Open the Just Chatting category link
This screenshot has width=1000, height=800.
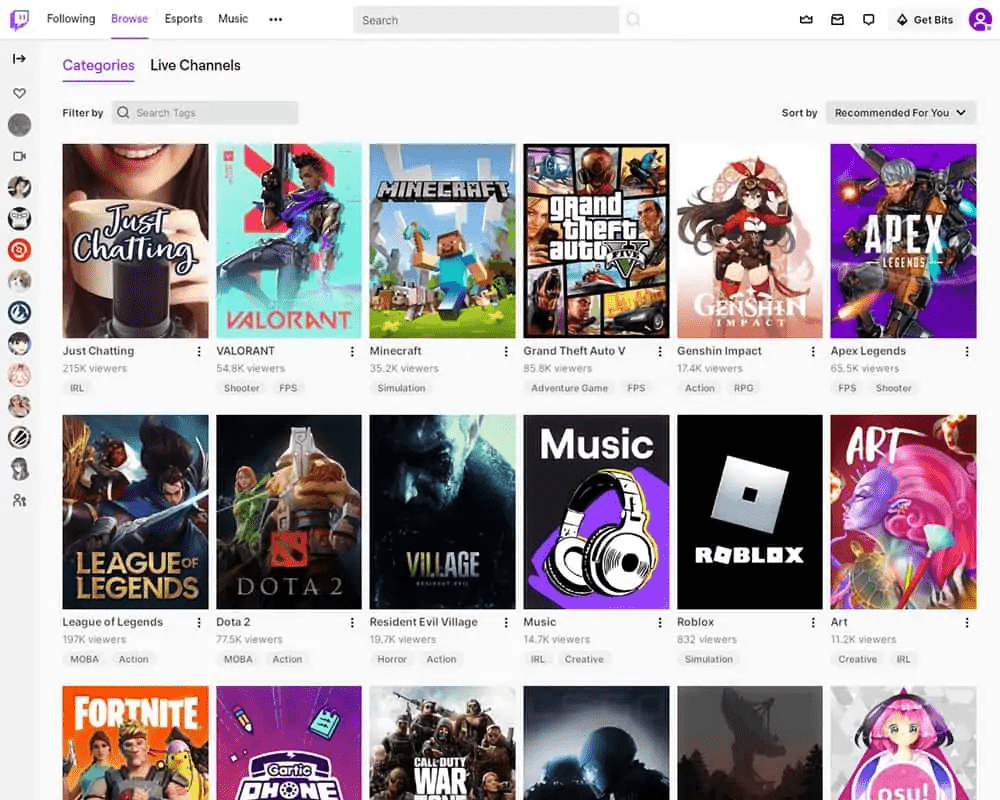tap(98, 351)
